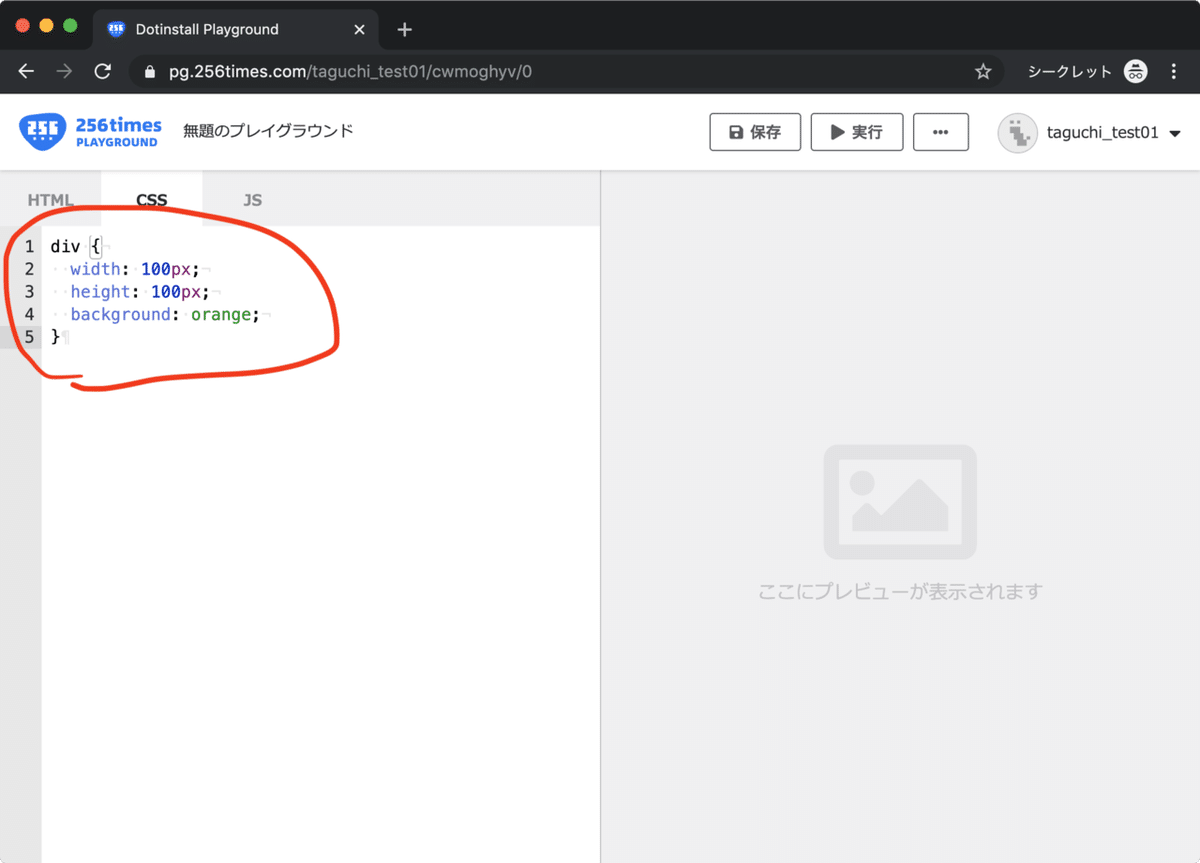Screen dimensions: 1200x863
Task: Place cursor on 'div {' line
Action: tap(75, 246)
